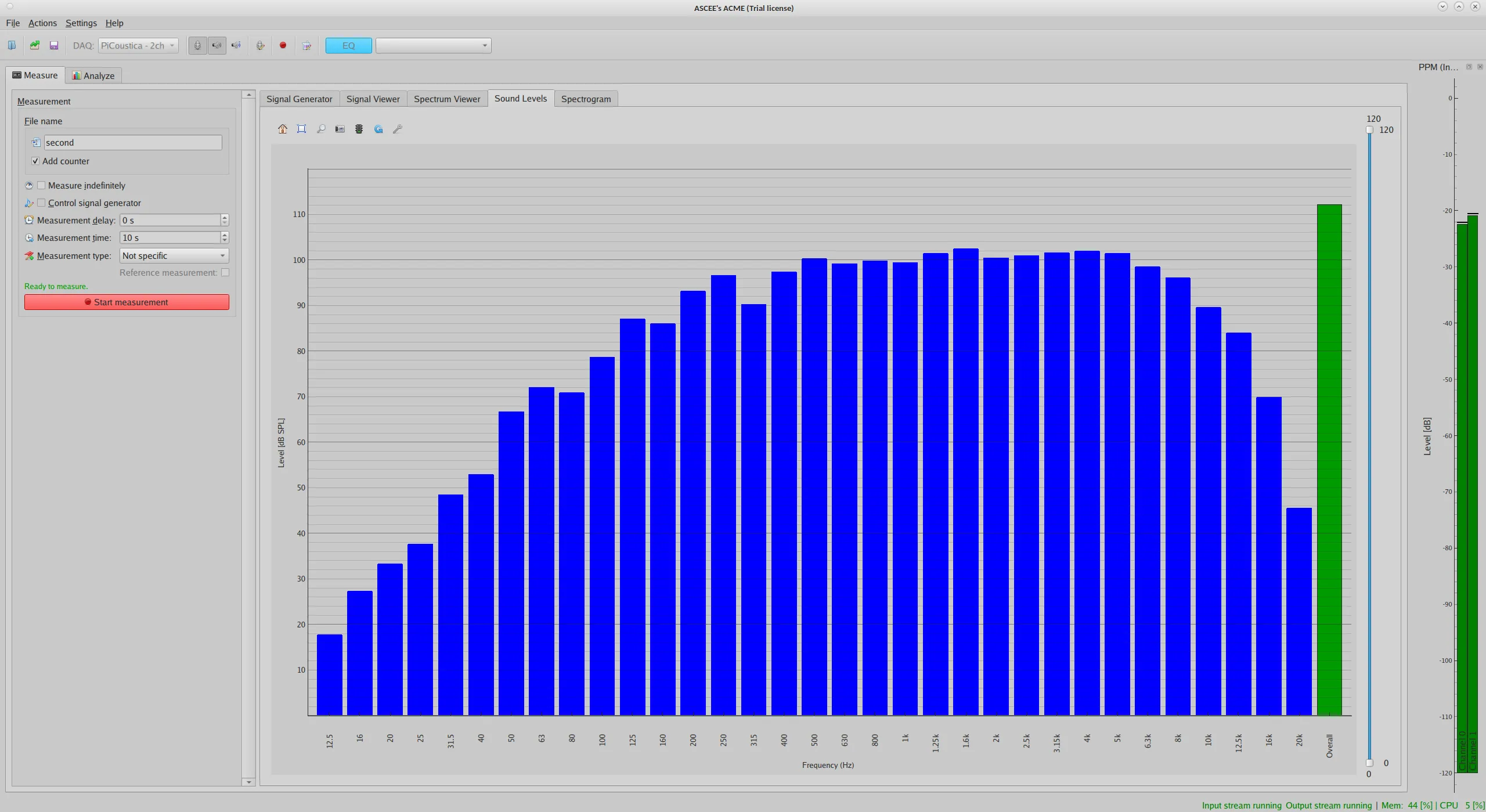Open the Help menu
The image size is (1486, 812).
[114, 23]
